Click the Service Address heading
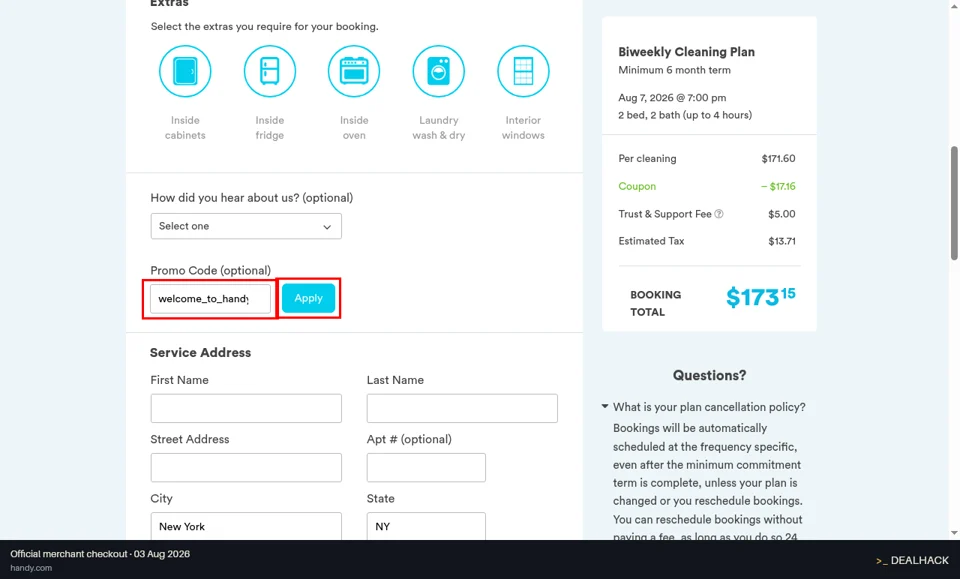 pyautogui.click(x=201, y=353)
